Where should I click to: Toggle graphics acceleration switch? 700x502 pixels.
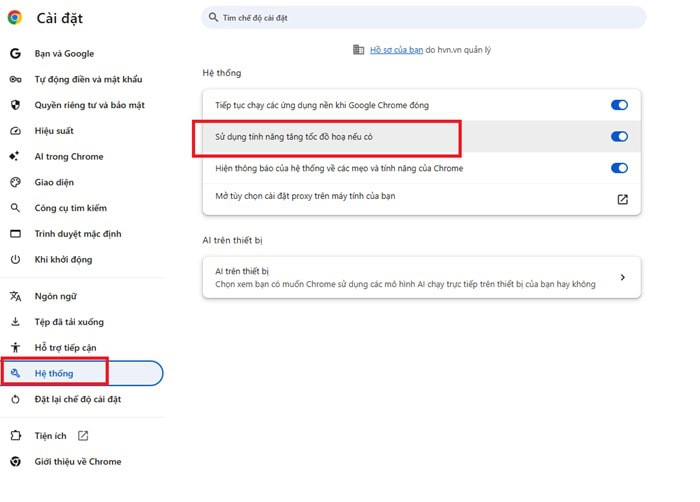pyautogui.click(x=619, y=136)
